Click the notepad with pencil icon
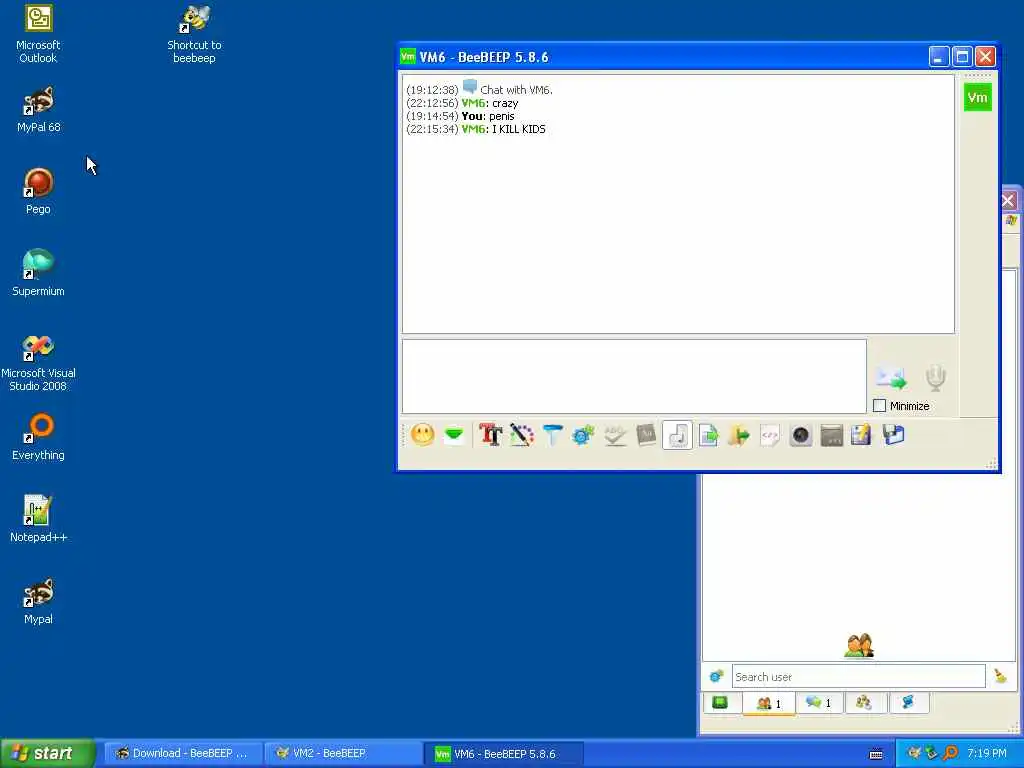 click(x=861, y=435)
